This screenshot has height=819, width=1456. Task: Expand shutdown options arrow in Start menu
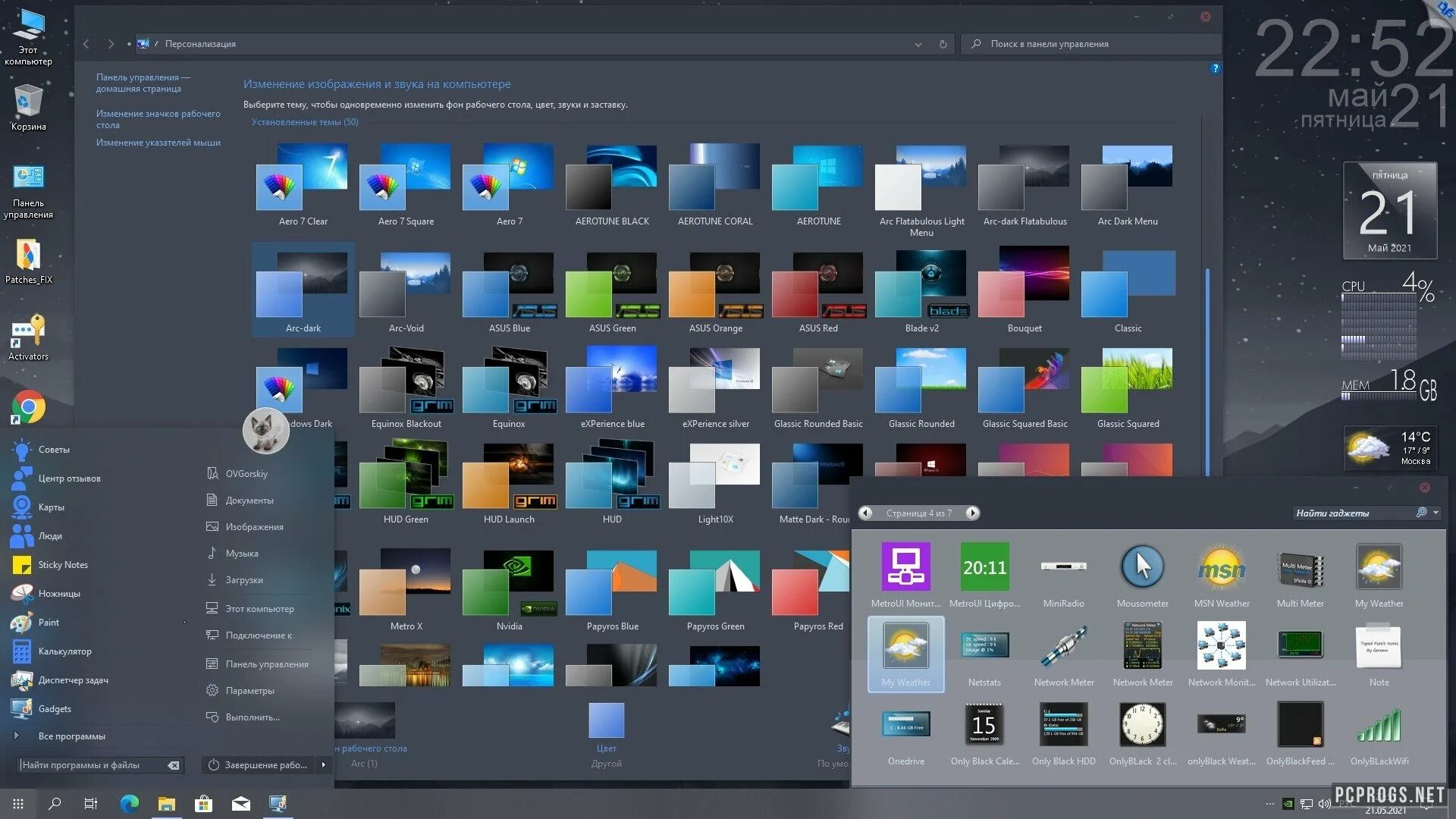(324, 764)
